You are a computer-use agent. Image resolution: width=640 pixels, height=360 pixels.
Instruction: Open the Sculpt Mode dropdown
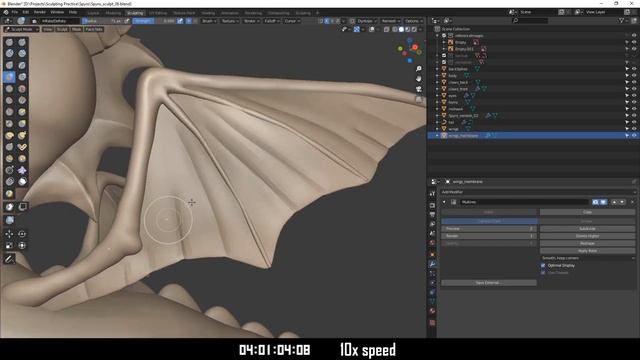click(x=21, y=29)
